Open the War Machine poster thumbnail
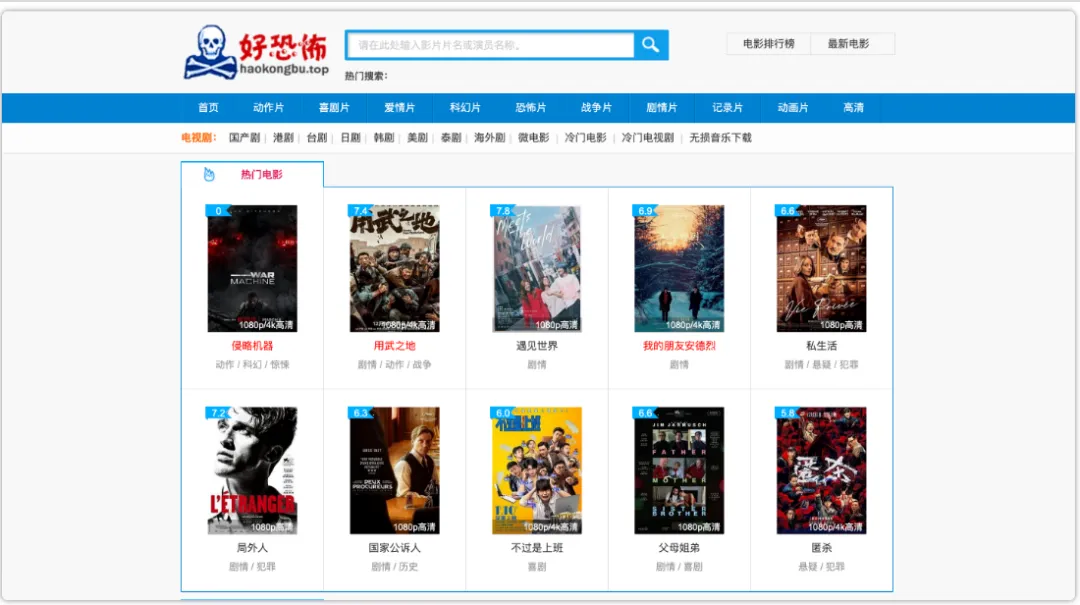 point(252,268)
